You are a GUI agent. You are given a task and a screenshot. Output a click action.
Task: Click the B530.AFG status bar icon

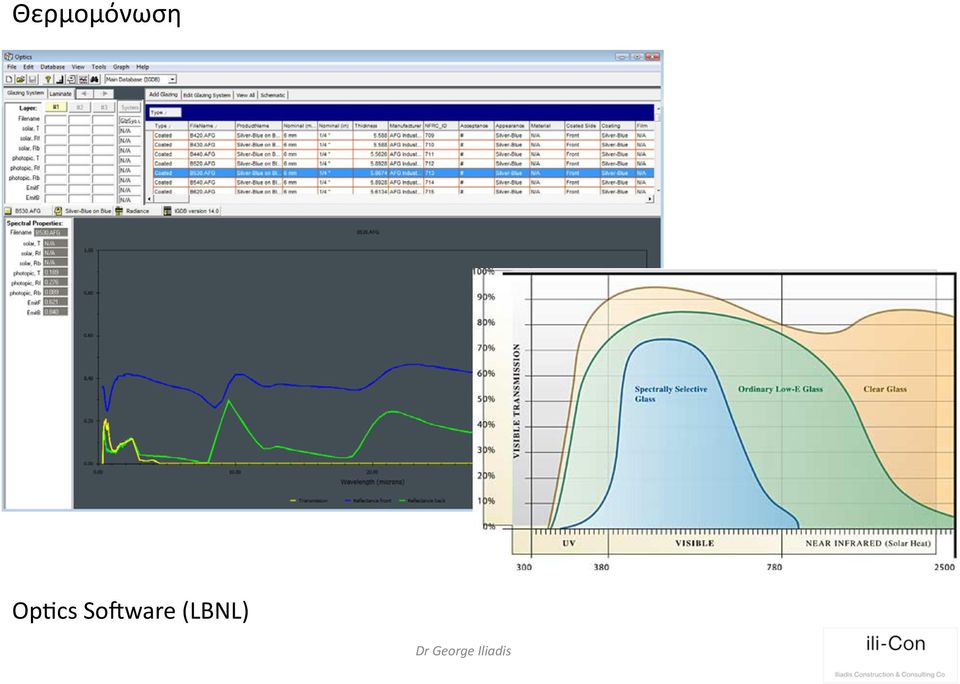[8, 211]
